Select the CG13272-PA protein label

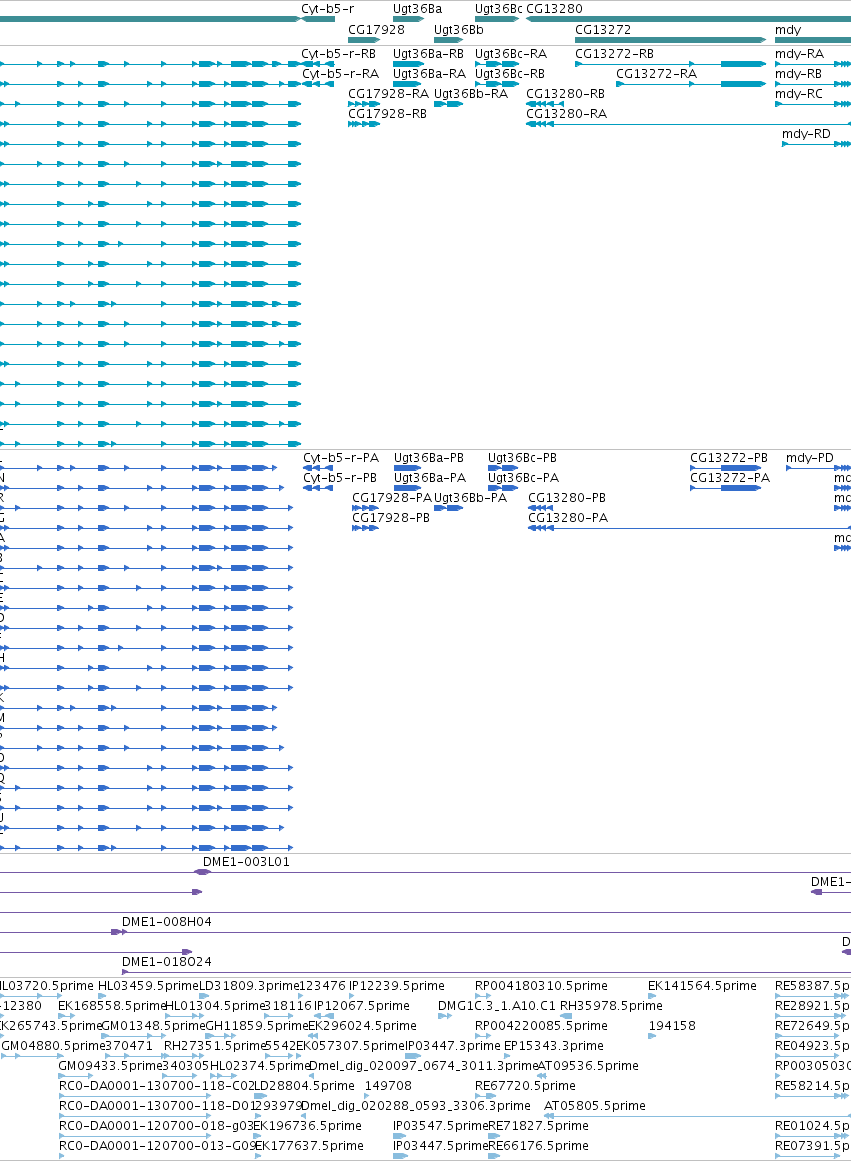point(730,478)
